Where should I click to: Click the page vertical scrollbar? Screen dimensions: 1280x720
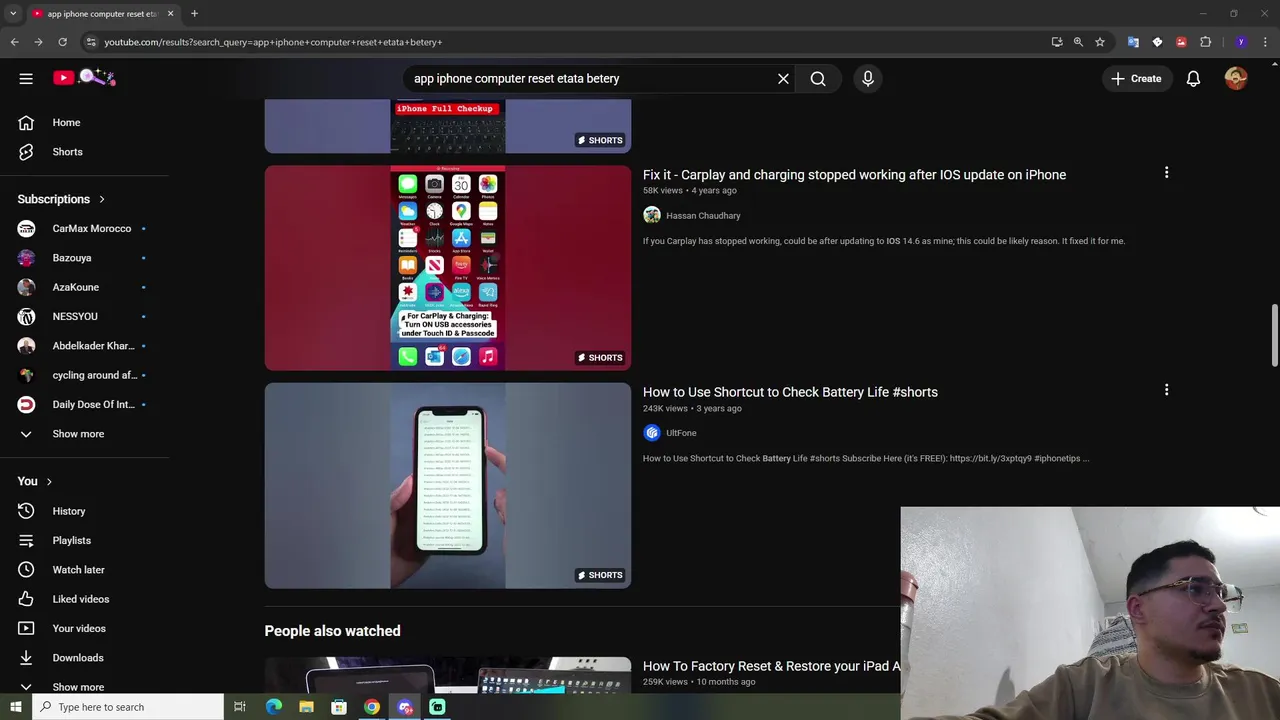(x=1274, y=336)
